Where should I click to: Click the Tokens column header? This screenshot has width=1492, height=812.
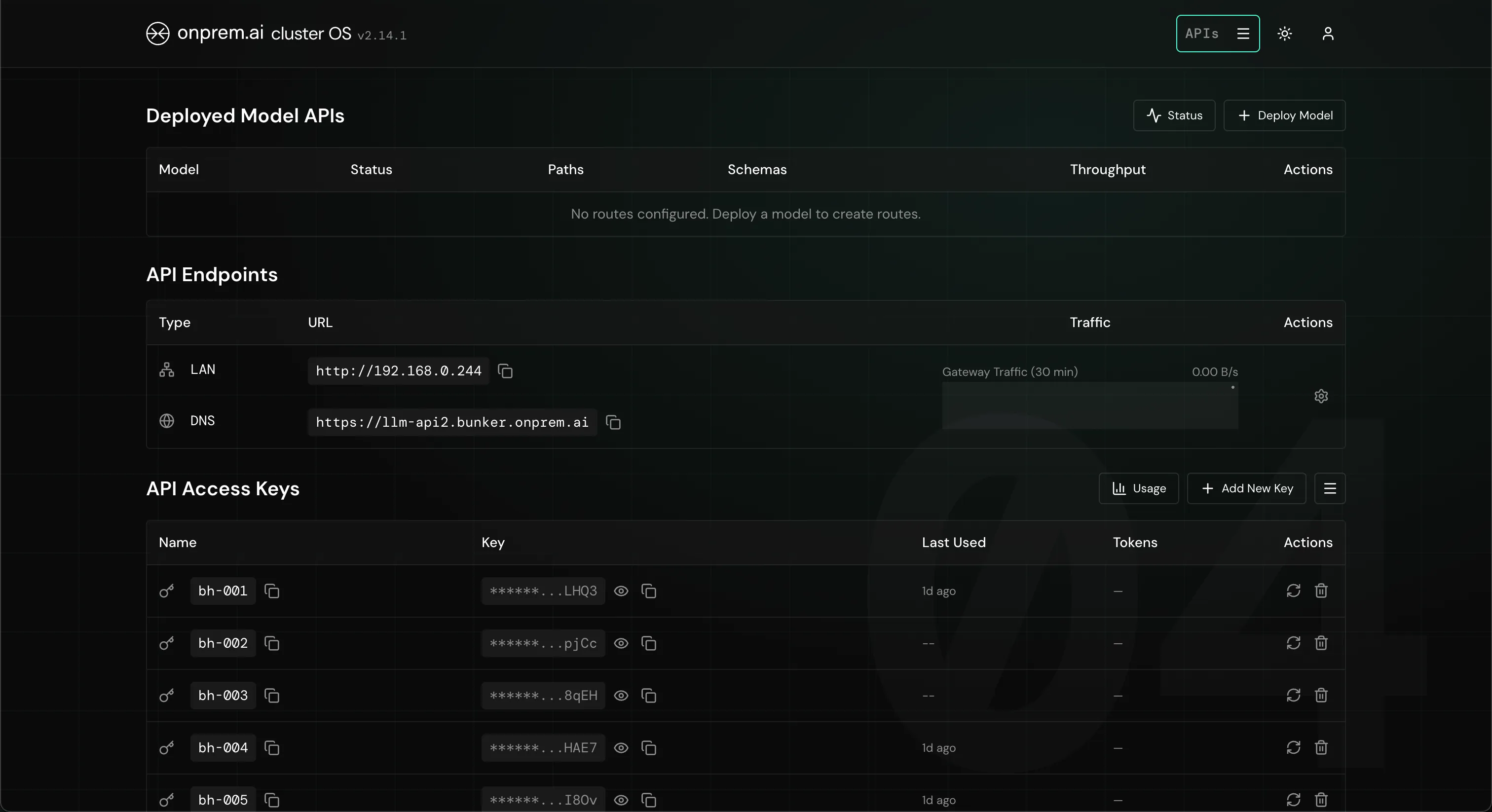[x=1135, y=543]
